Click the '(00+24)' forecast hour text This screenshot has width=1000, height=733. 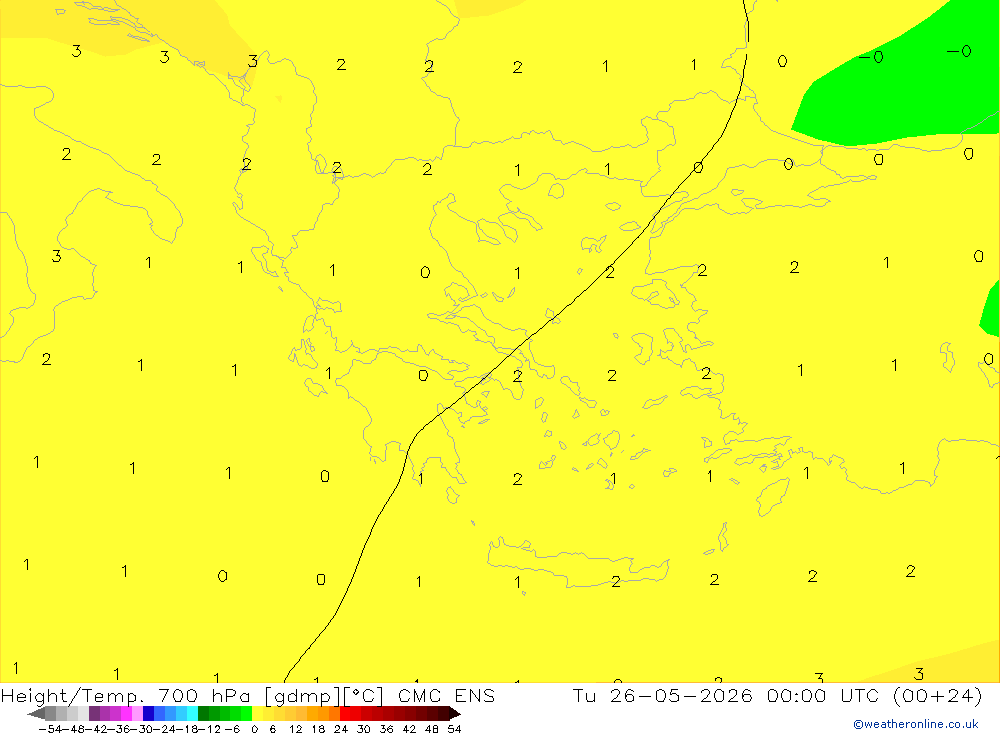(938, 695)
